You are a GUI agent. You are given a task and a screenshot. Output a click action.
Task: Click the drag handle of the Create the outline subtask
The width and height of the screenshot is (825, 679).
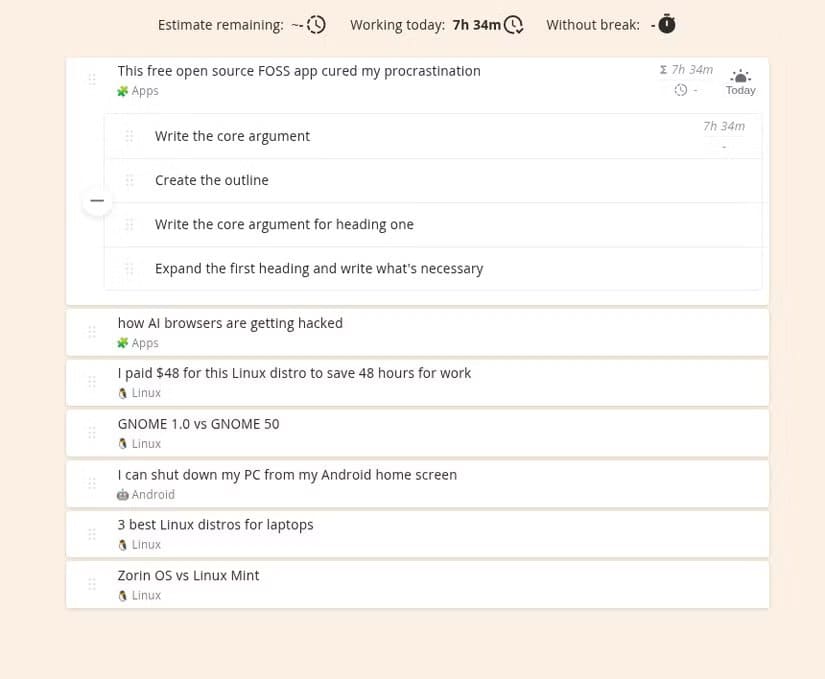(129, 180)
